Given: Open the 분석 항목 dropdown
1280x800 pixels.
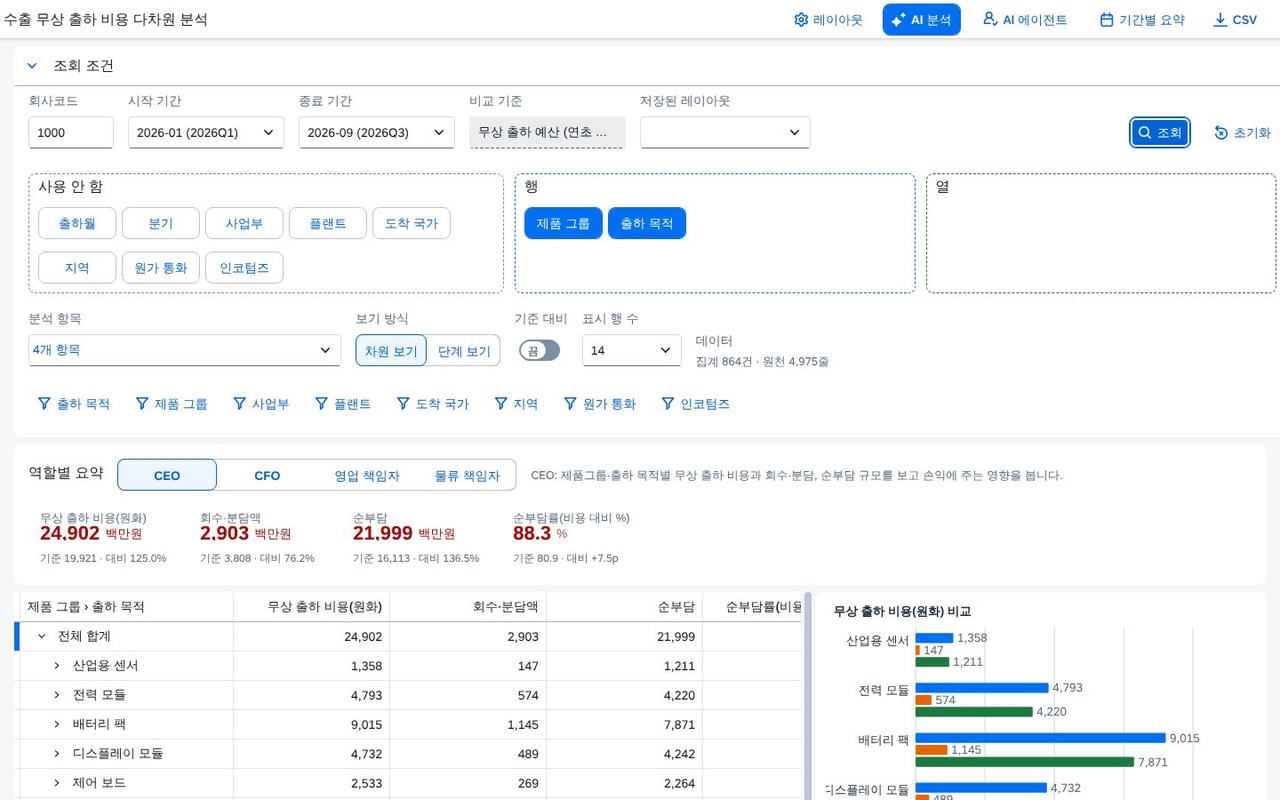Looking at the screenshot, I should [185, 350].
